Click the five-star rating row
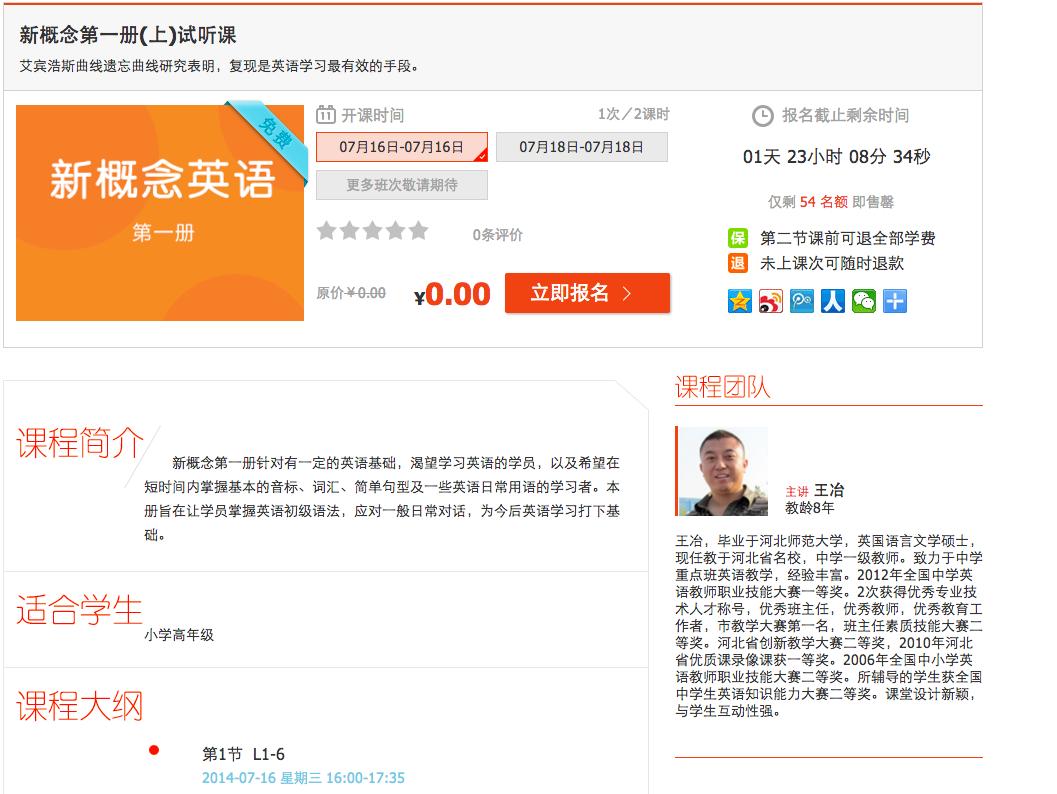 pyautogui.click(x=373, y=231)
